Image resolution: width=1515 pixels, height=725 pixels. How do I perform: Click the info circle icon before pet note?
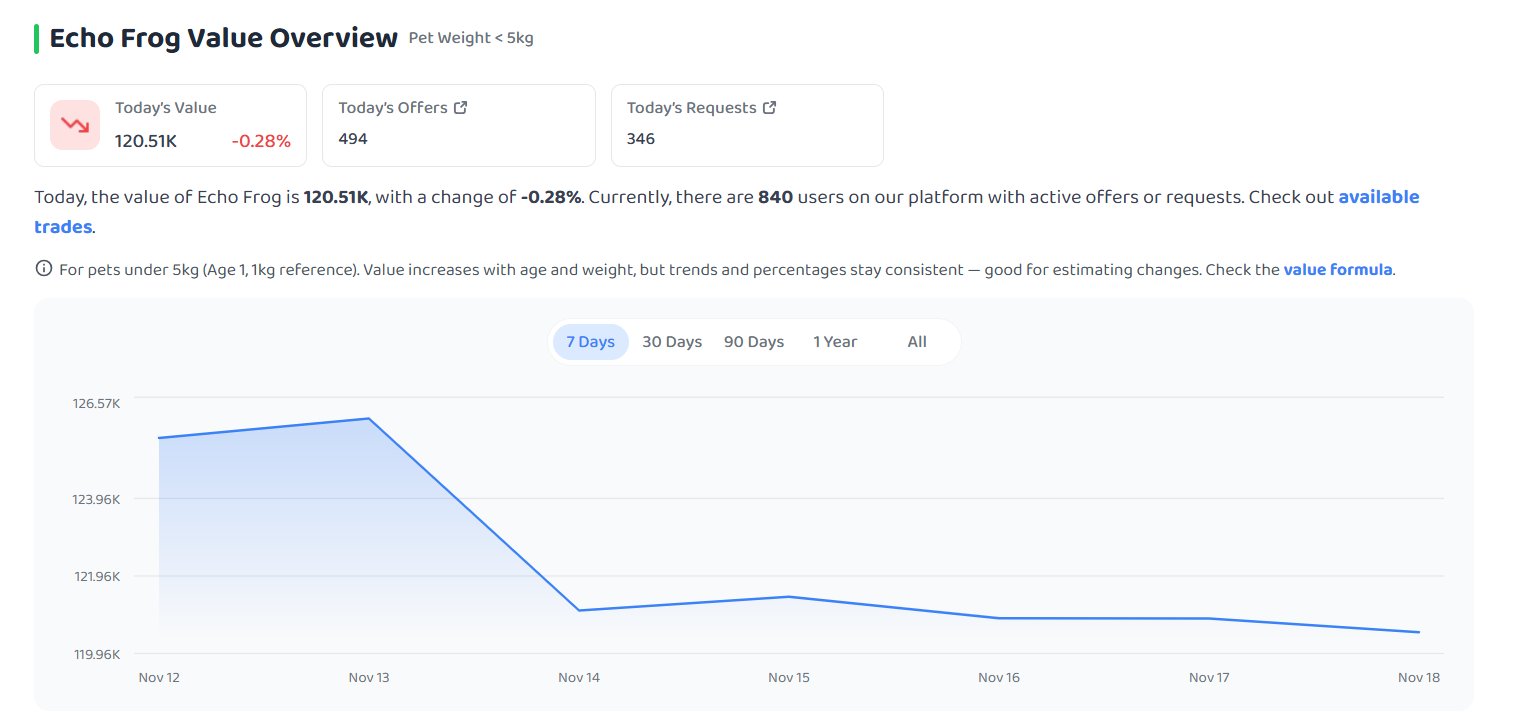43,268
